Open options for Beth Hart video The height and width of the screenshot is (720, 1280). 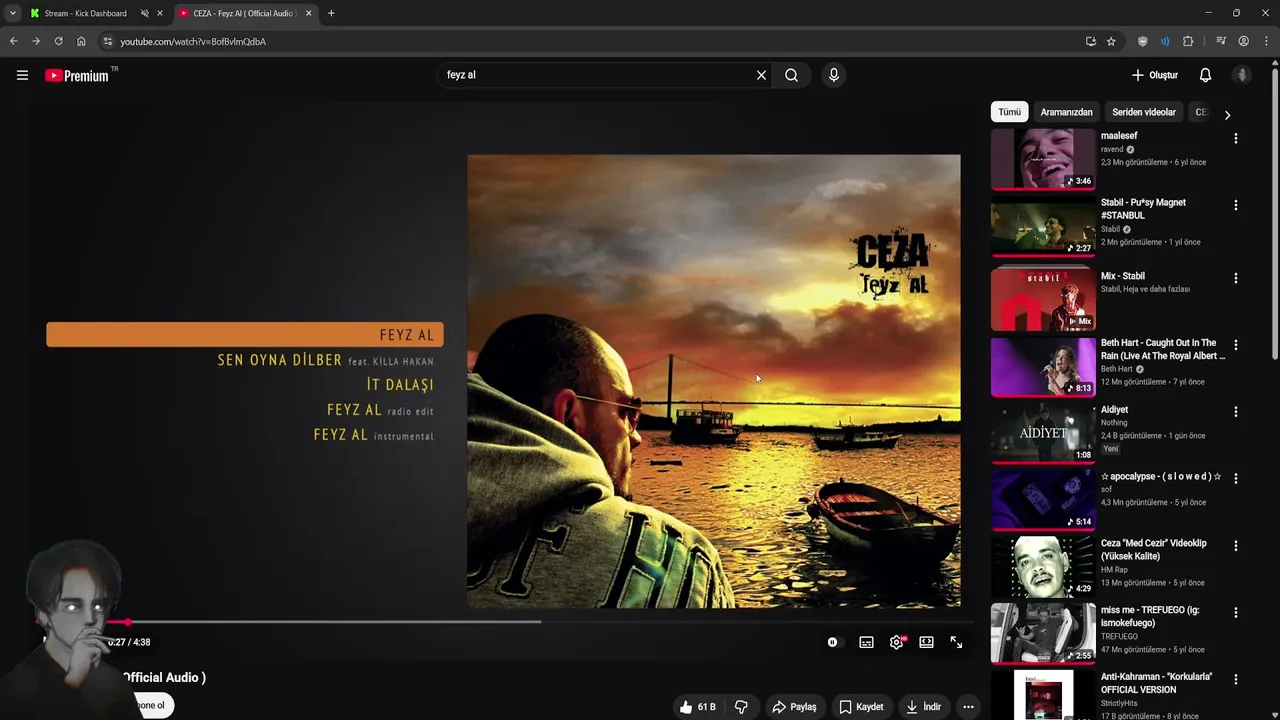[1235, 345]
